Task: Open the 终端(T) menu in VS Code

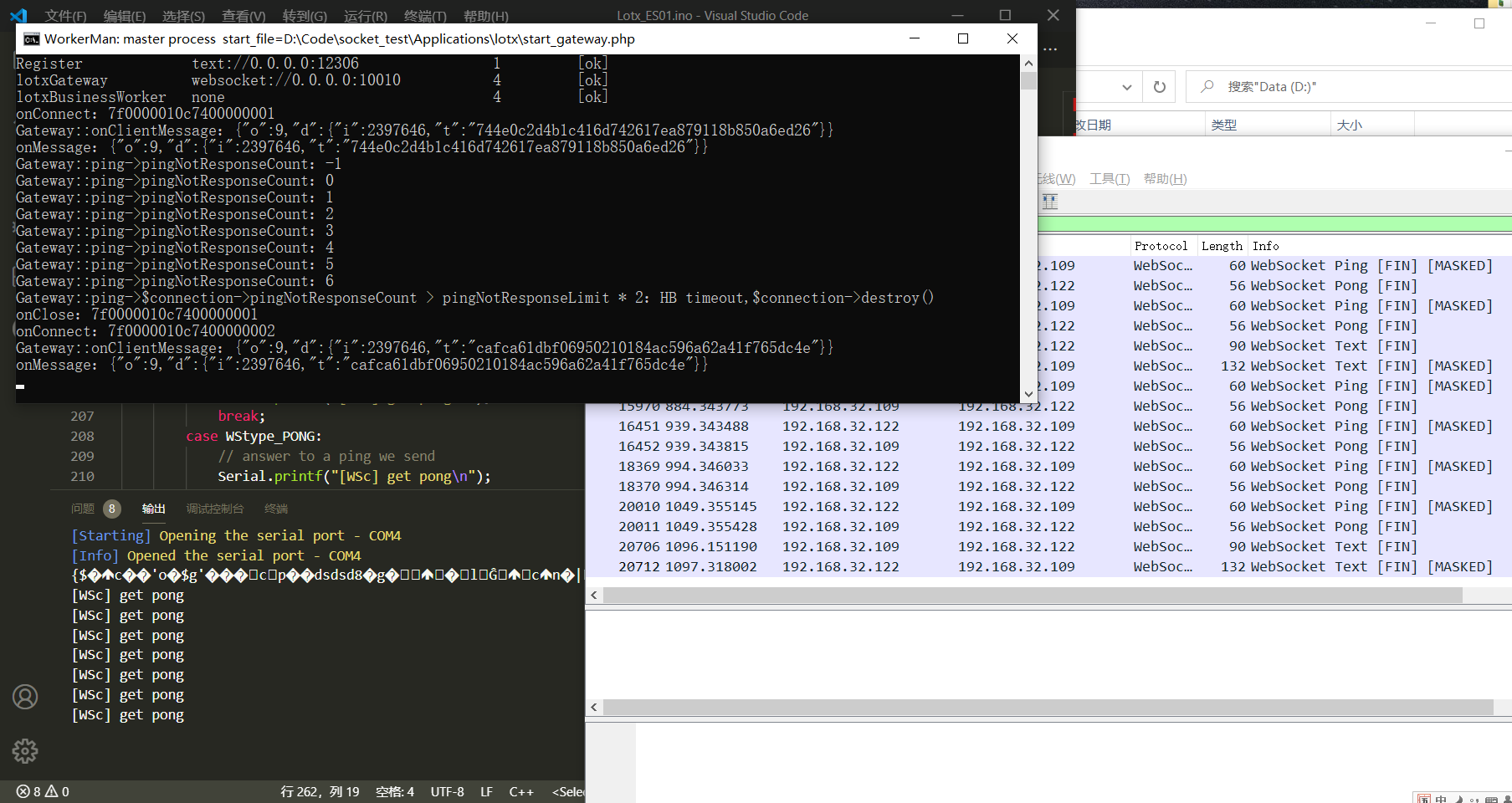Action: coord(425,16)
